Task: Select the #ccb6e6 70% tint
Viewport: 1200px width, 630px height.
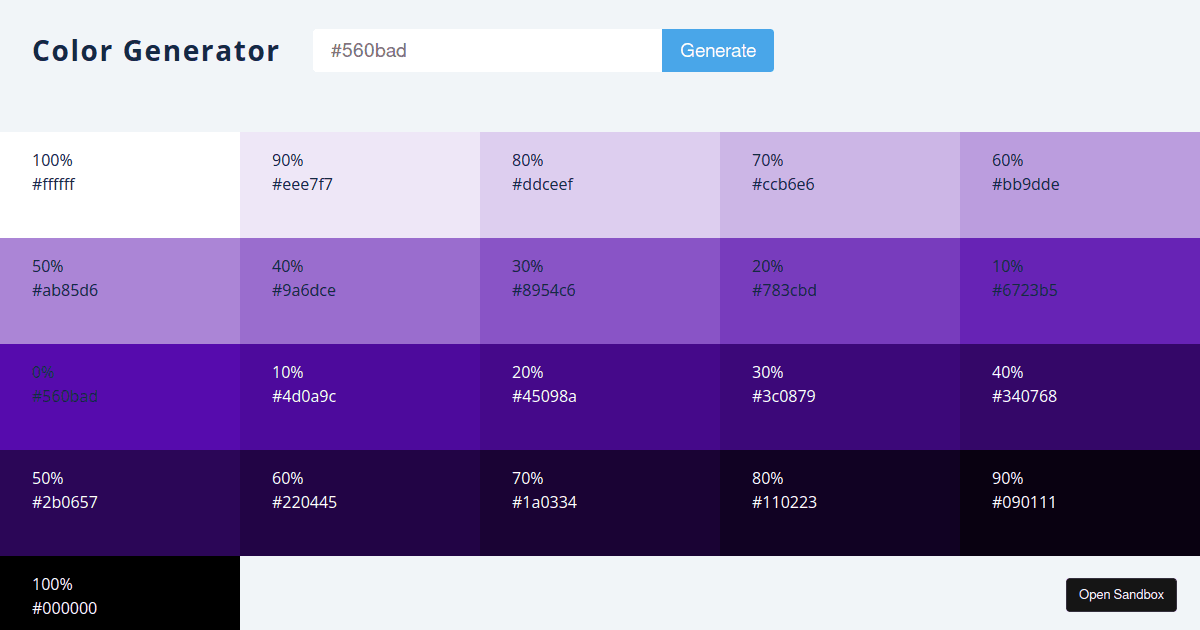Action: point(840,184)
